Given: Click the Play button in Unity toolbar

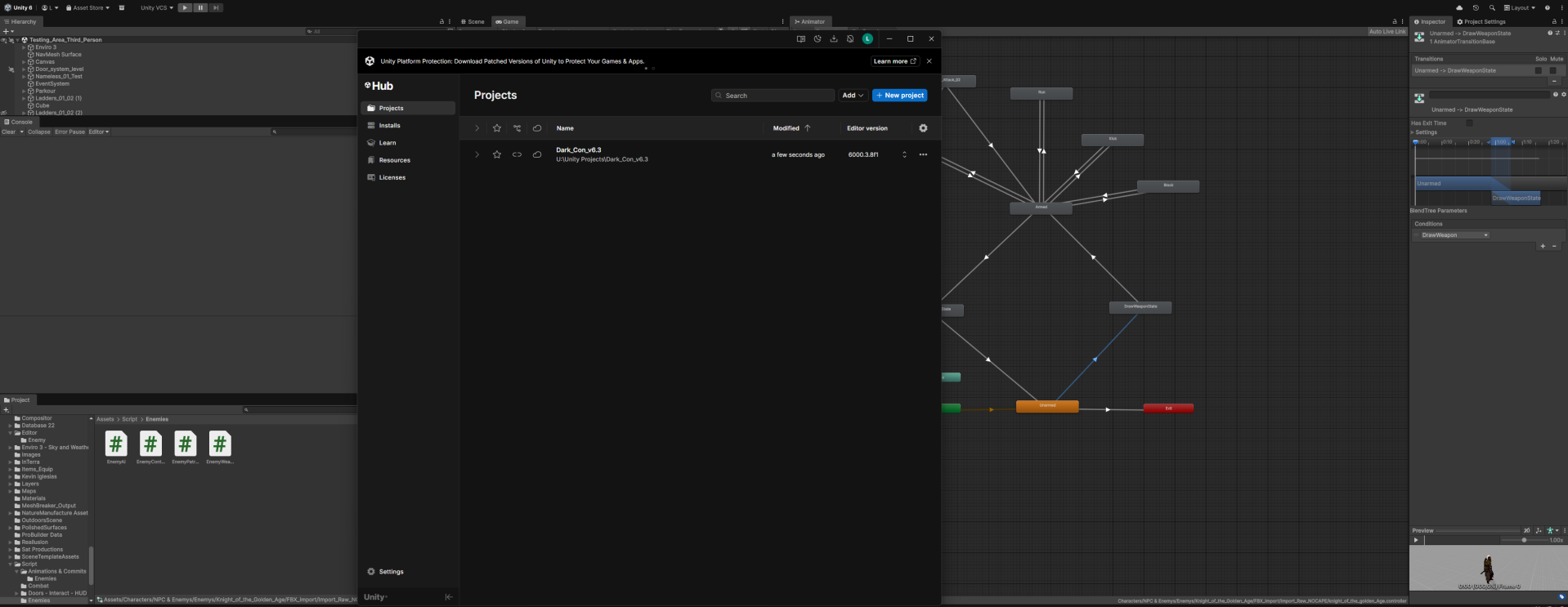Looking at the screenshot, I should click(x=185, y=7).
